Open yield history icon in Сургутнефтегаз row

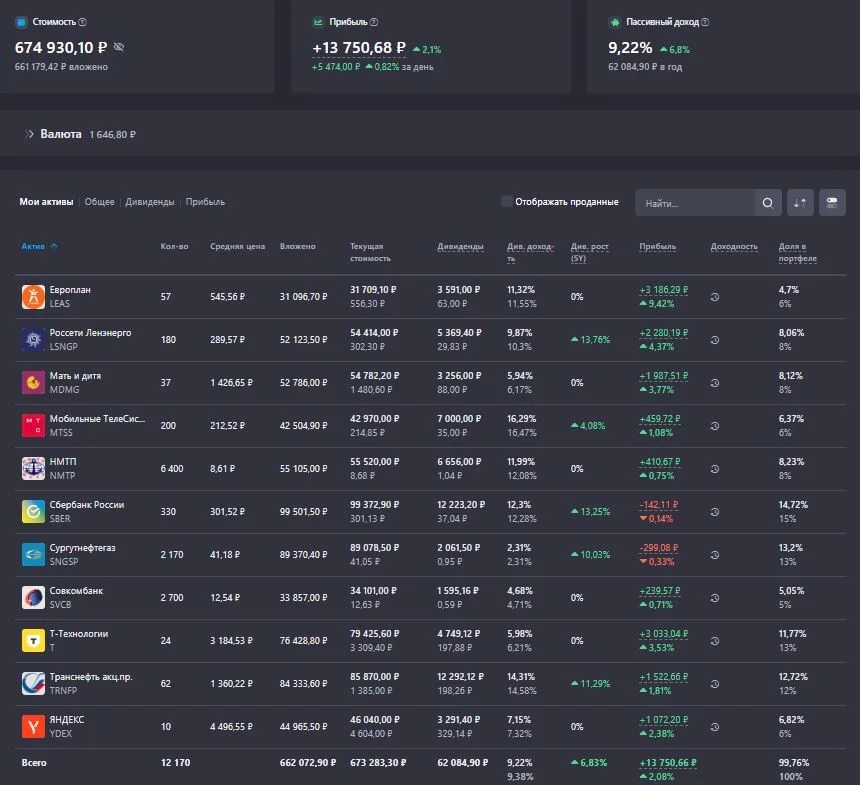coord(715,555)
